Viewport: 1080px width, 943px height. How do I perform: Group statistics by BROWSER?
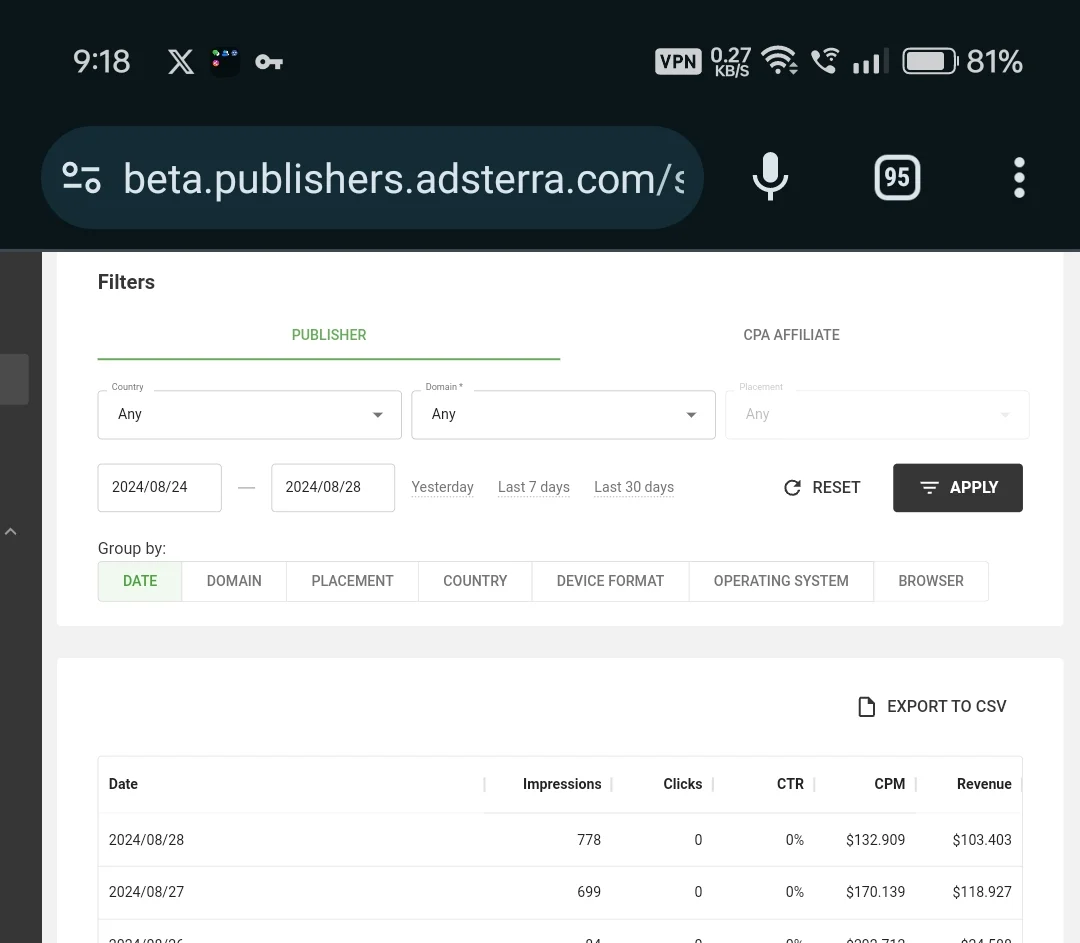931,581
